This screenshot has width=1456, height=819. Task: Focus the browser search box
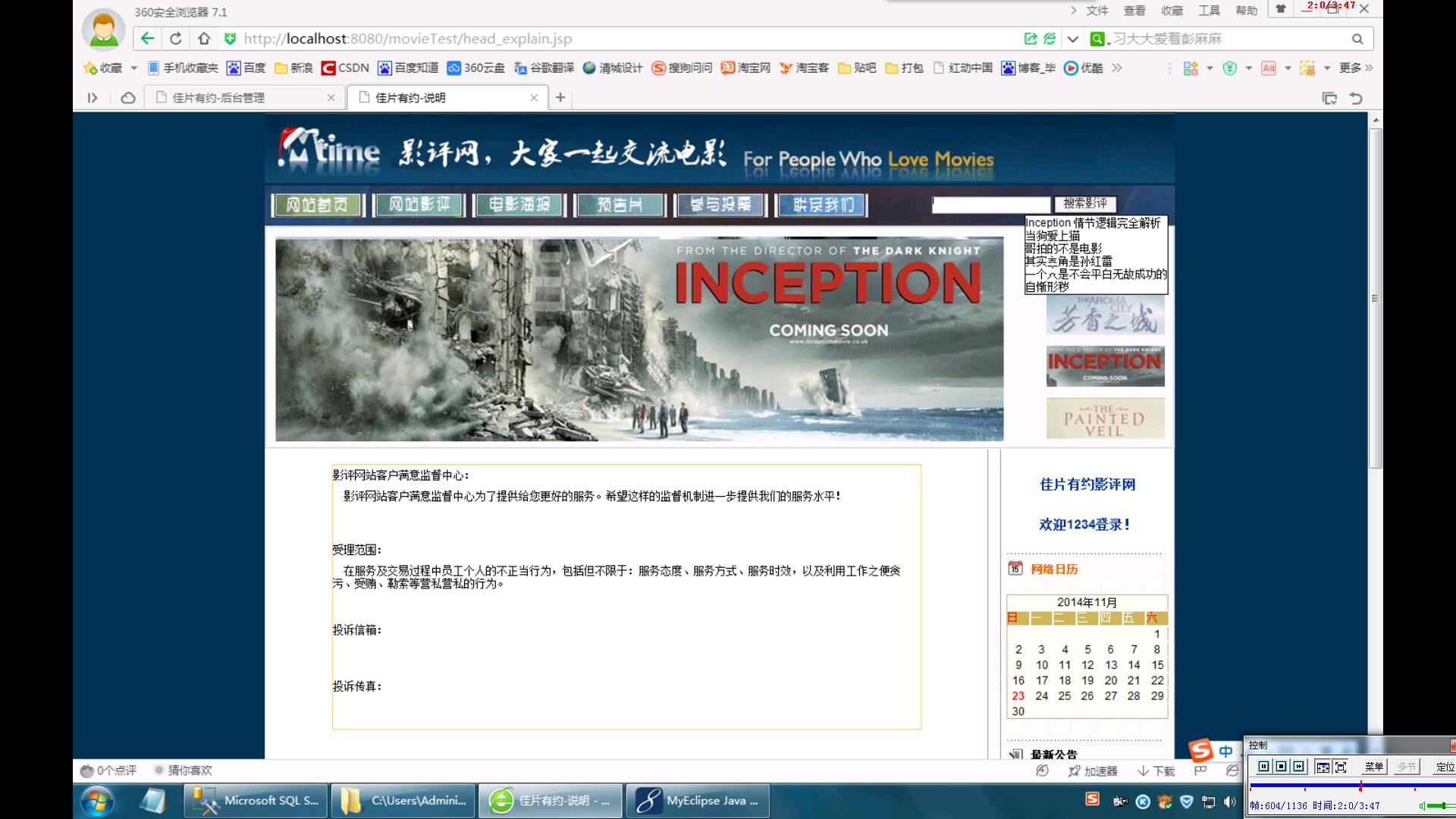[x=1228, y=39]
